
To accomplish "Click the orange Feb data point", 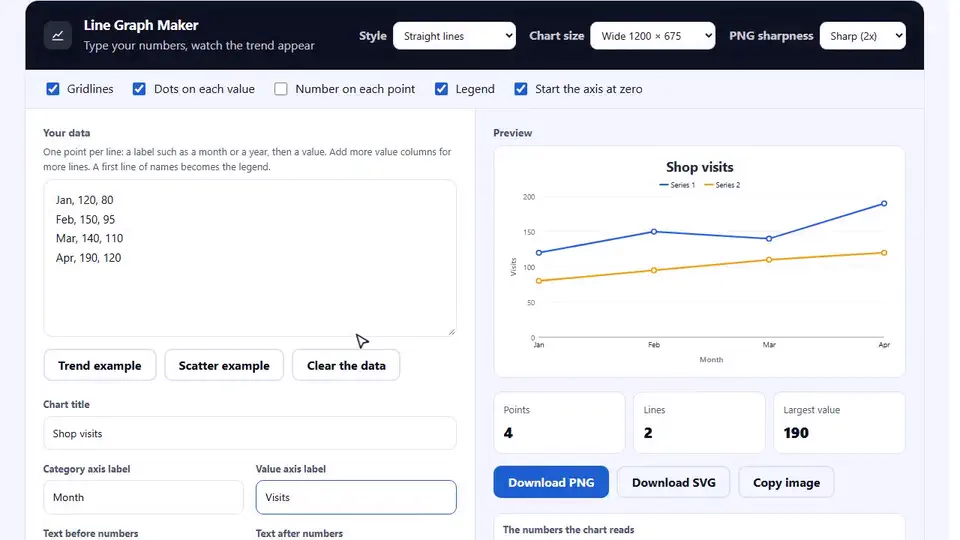I will point(654,270).
